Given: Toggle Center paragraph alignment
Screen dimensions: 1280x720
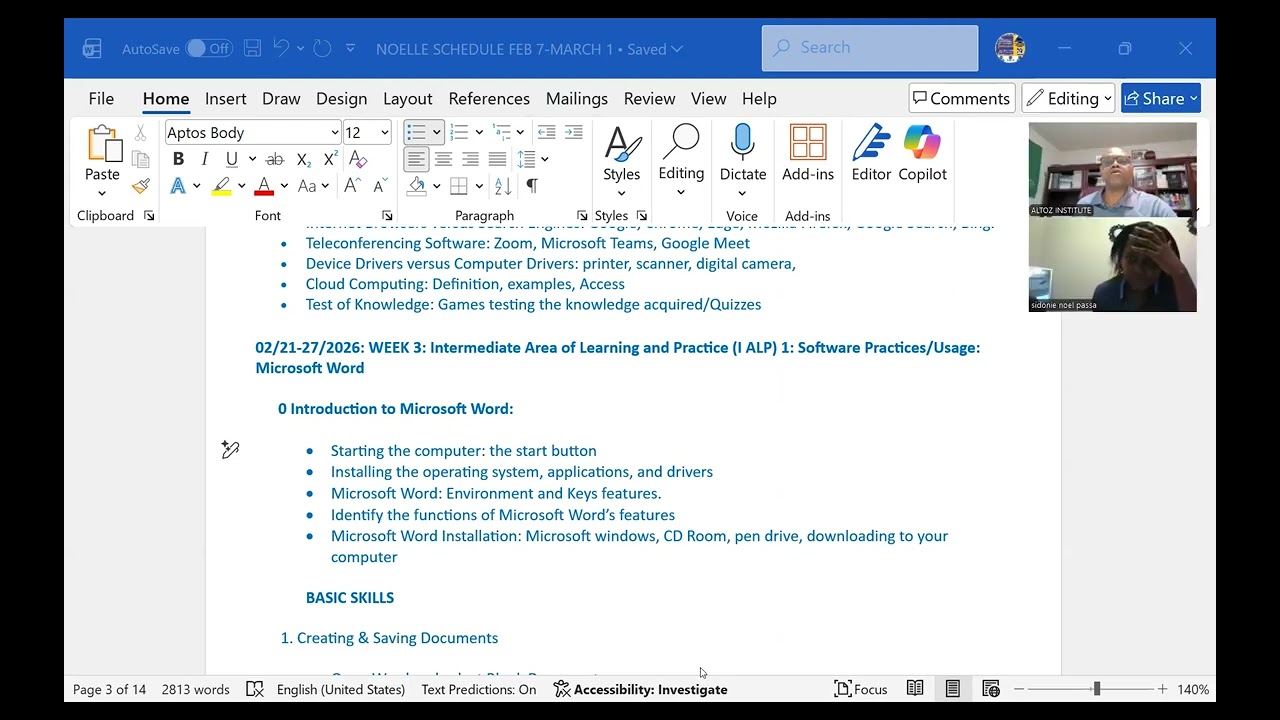Looking at the screenshot, I should [x=443, y=159].
